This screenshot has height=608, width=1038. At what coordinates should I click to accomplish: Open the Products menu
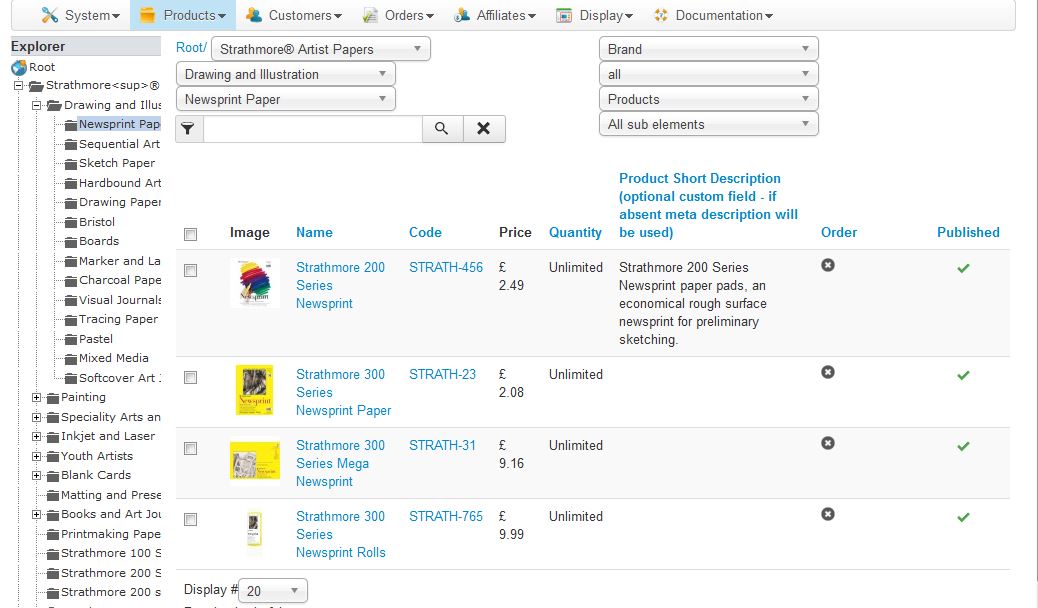coord(183,15)
